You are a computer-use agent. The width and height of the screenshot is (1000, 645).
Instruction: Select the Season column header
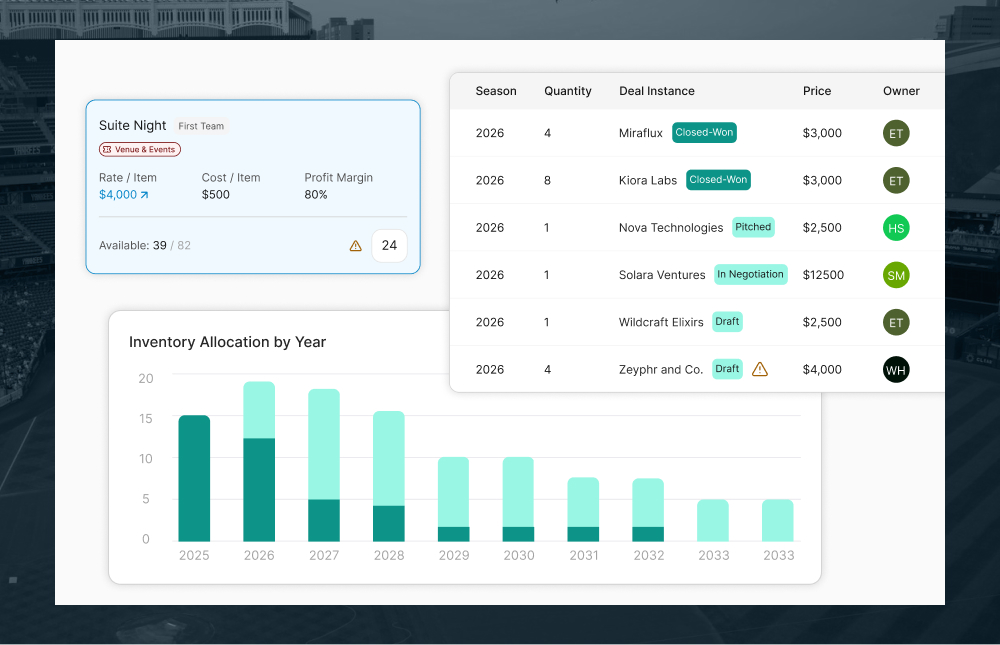point(496,91)
